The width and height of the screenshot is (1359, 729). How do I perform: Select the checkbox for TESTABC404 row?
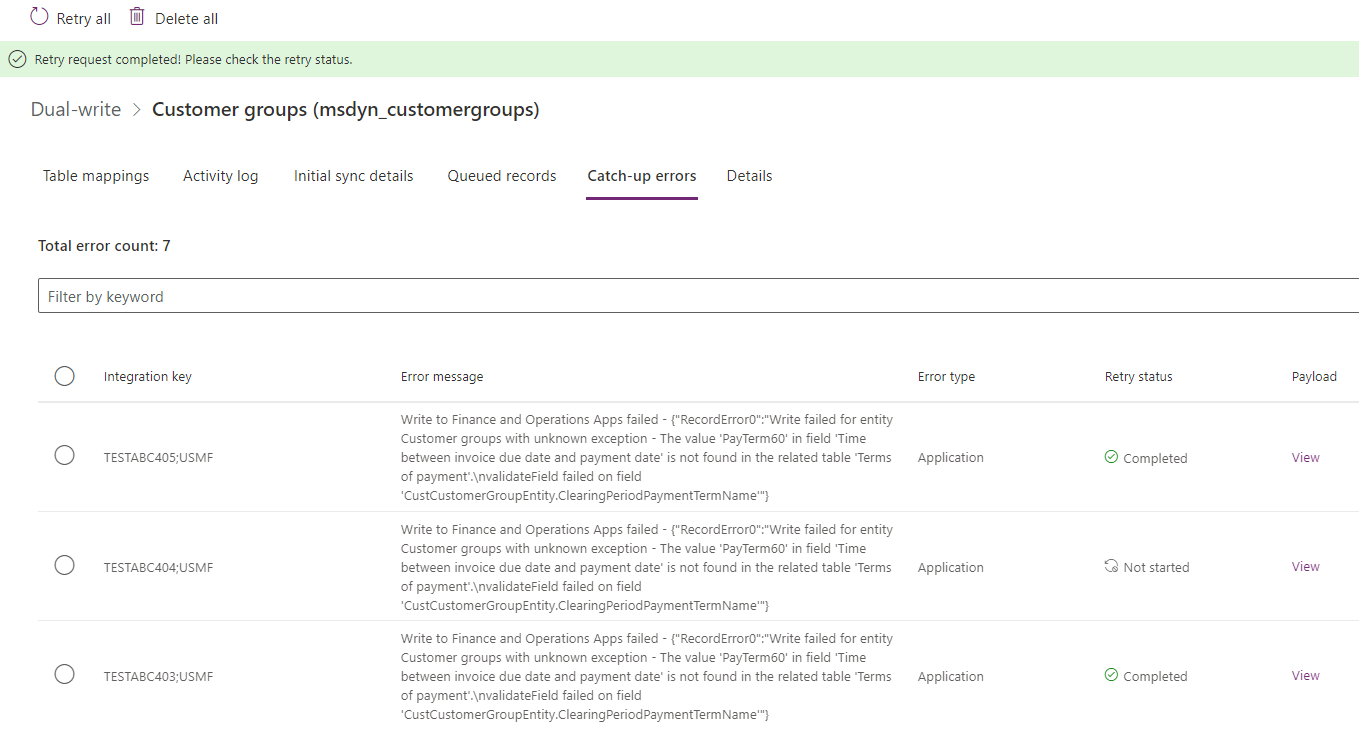click(x=64, y=564)
